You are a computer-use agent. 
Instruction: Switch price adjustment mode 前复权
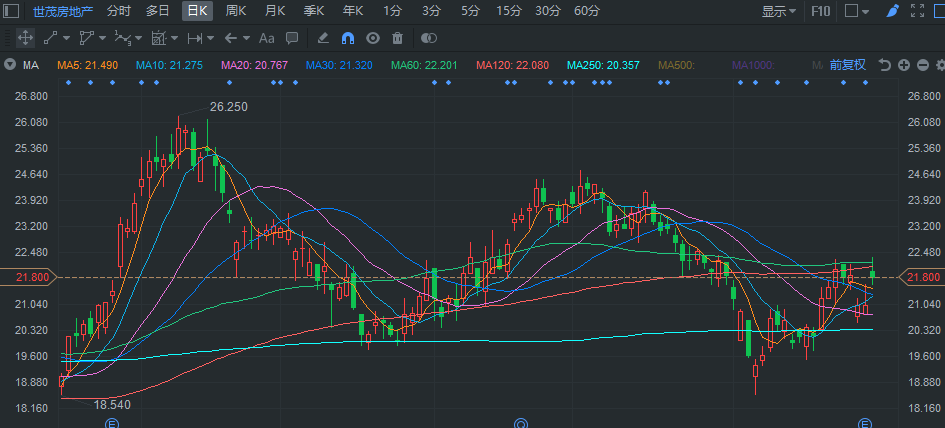(848, 65)
